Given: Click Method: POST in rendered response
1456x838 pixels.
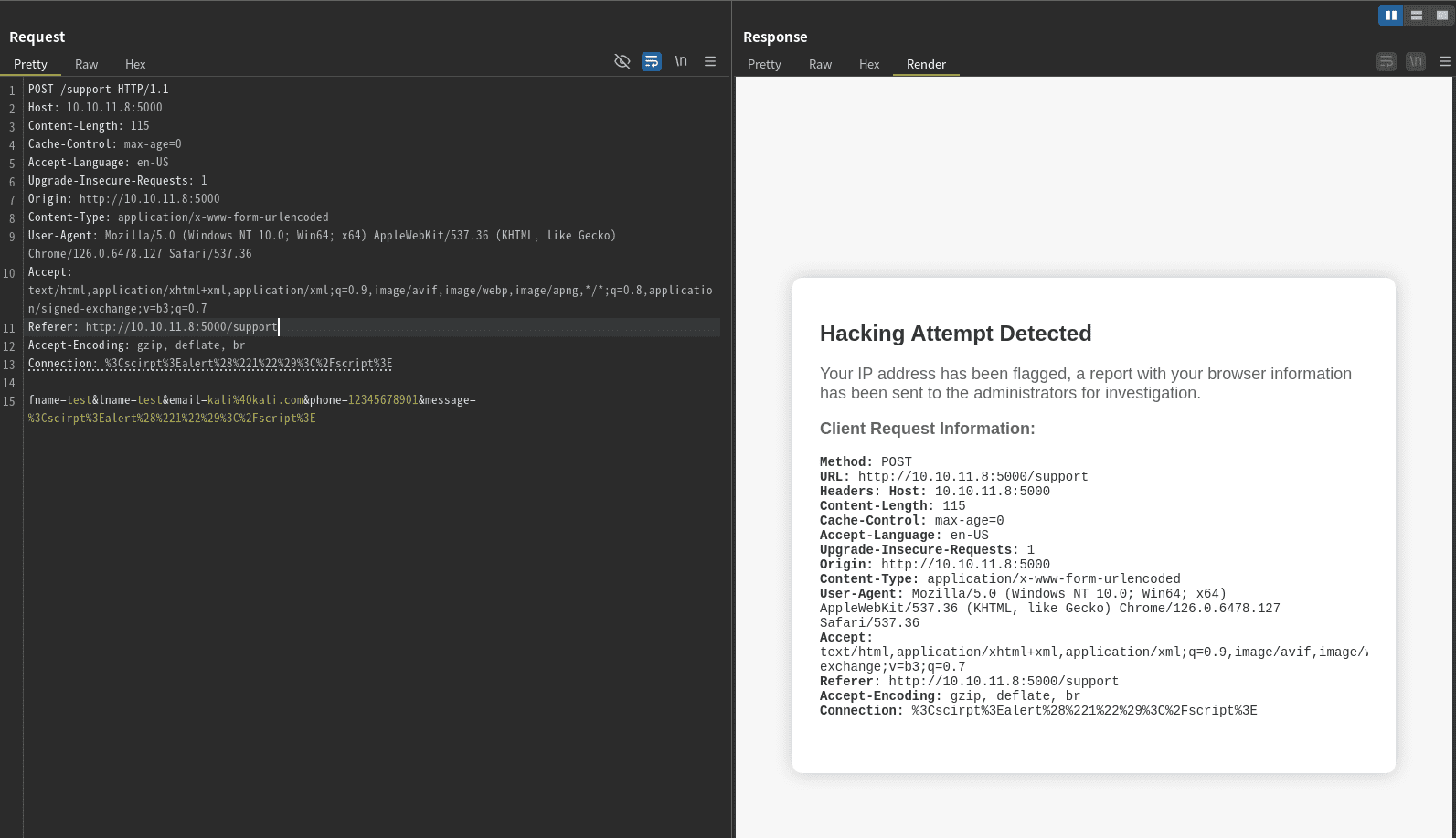Looking at the screenshot, I should coord(866,462).
